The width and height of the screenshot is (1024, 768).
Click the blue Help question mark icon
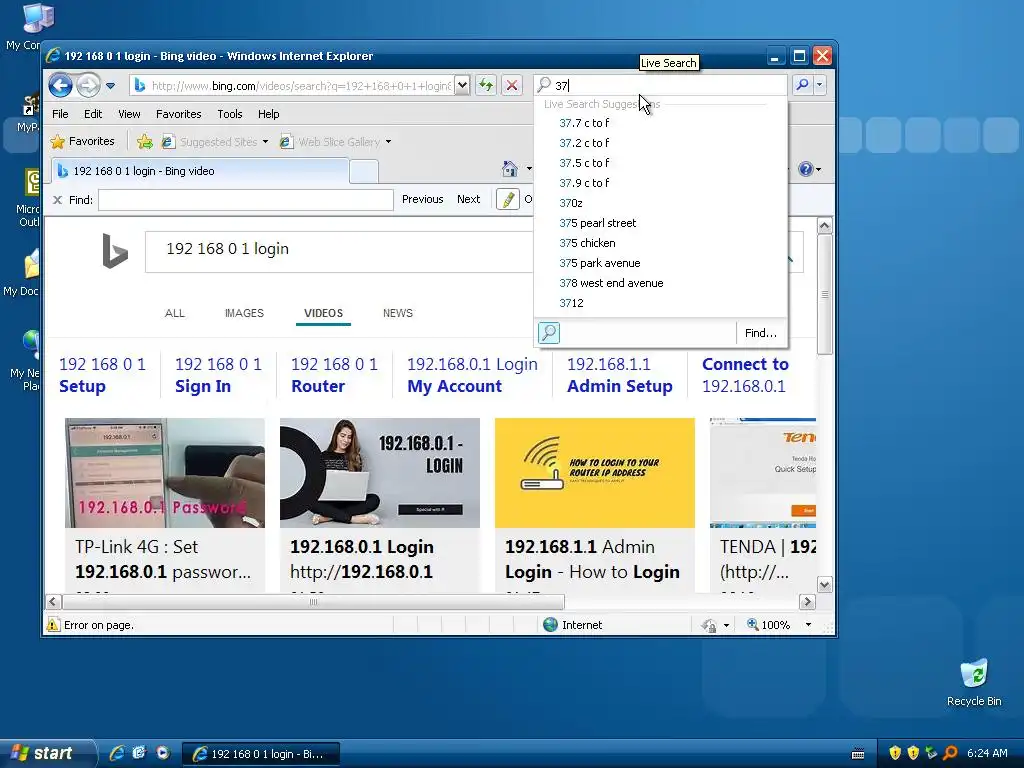click(806, 169)
